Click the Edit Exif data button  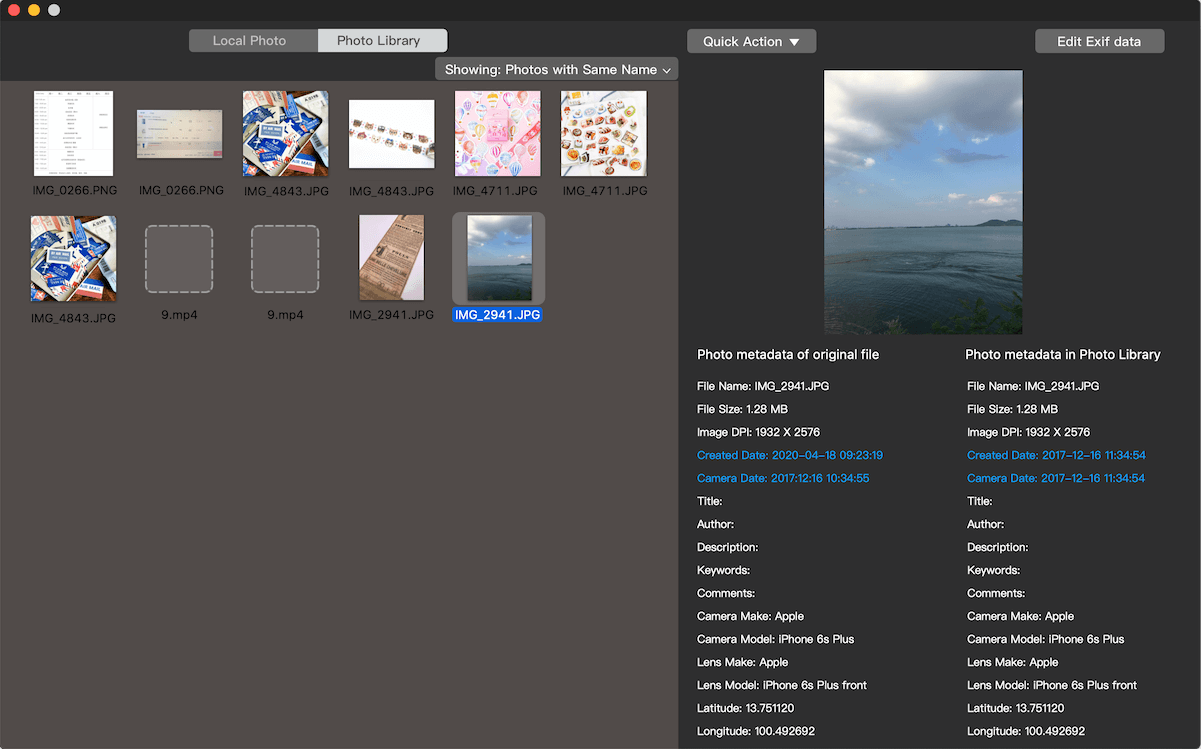pyautogui.click(x=1100, y=41)
